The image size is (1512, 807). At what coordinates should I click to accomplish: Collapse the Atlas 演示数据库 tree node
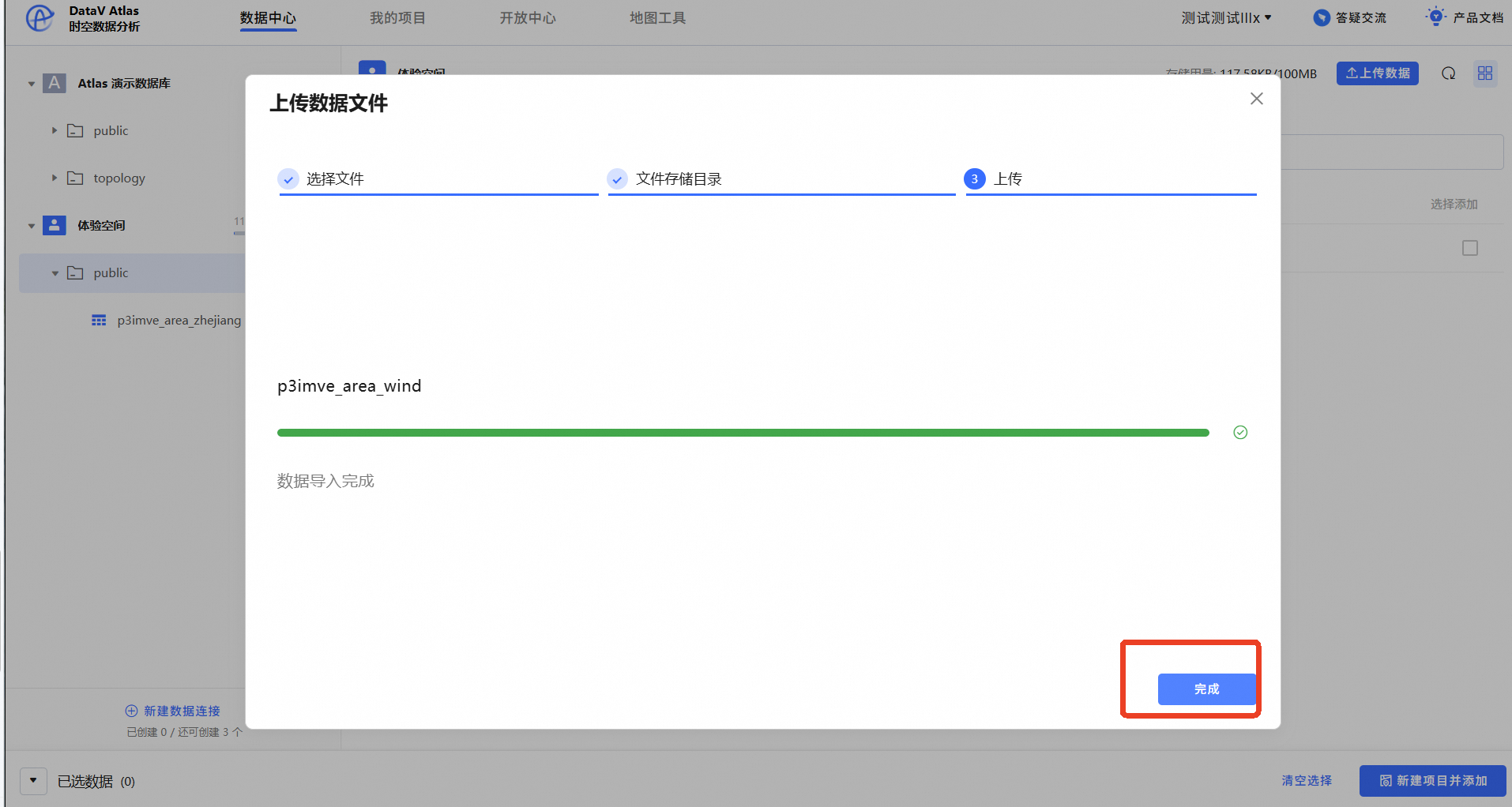pos(32,84)
